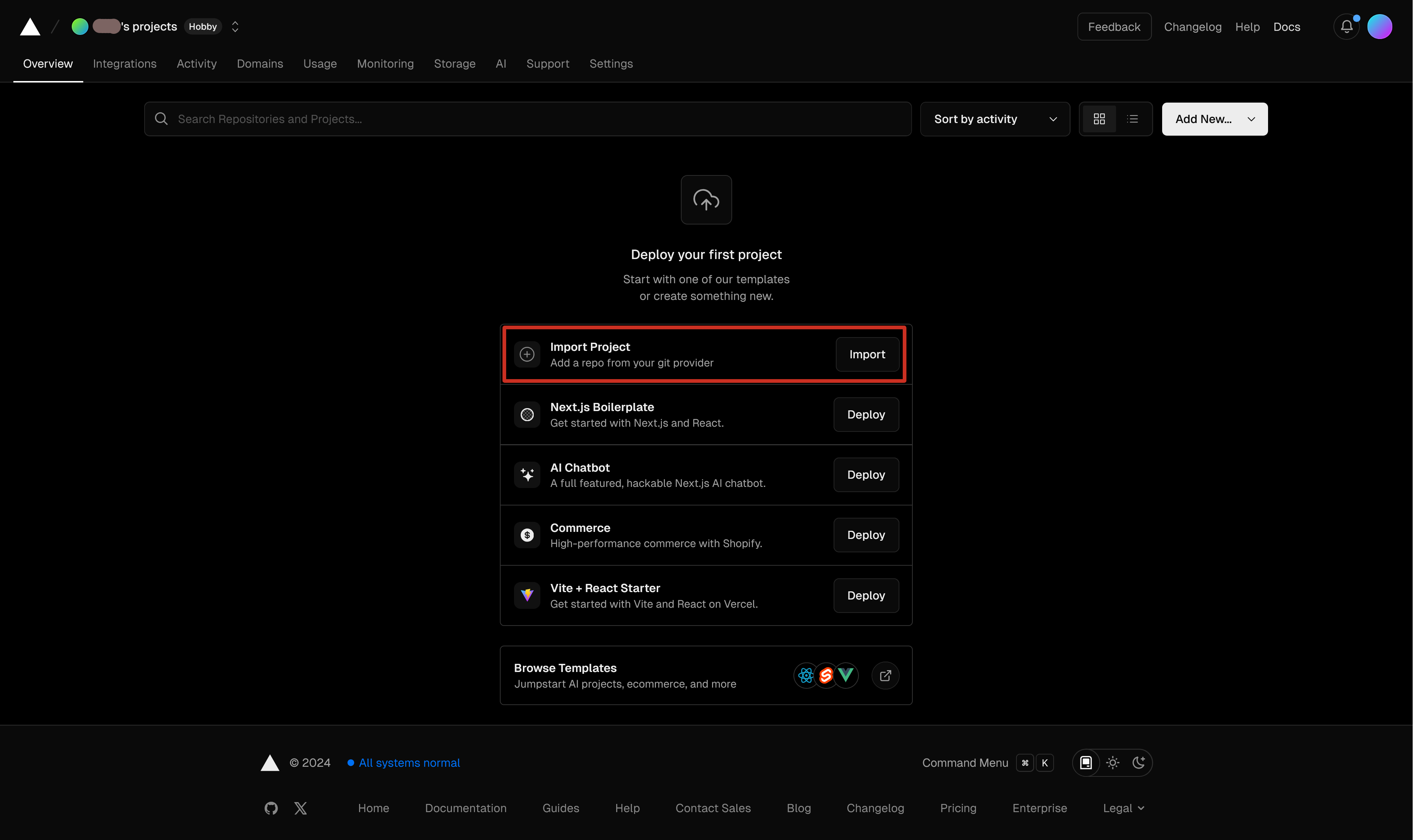Image resolution: width=1413 pixels, height=840 pixels.
Task: Open Browse Templates external link icon
Action: (885, 675)
